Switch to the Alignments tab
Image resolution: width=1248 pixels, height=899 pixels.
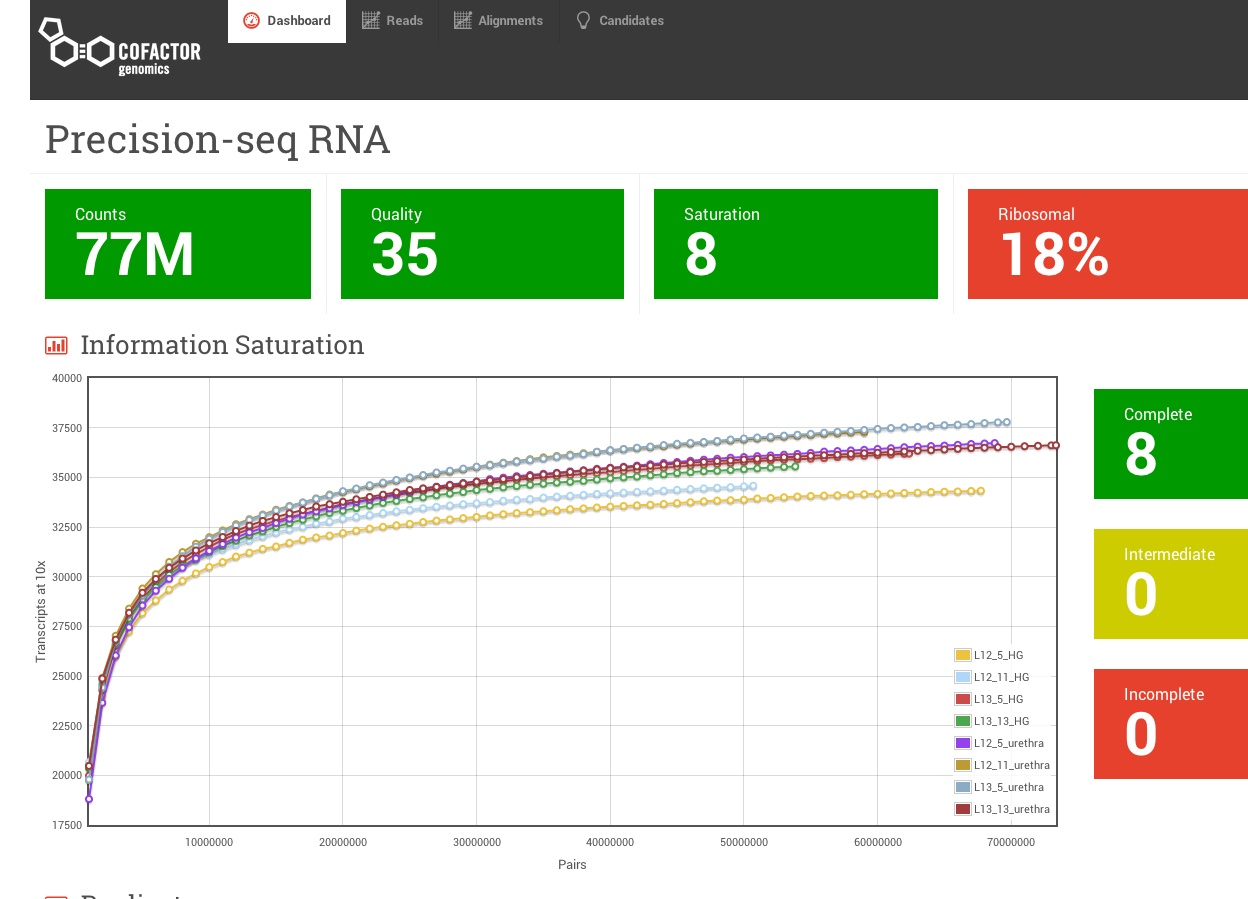500,20
